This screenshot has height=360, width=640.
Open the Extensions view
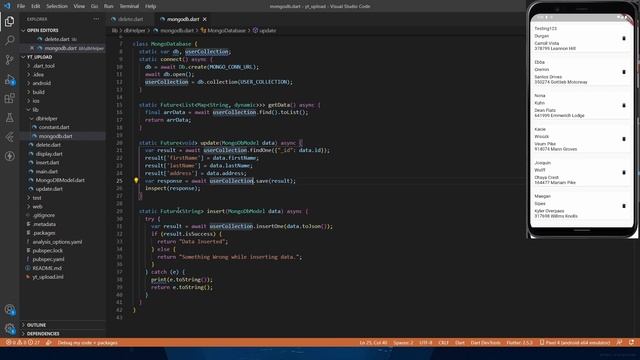(x=9, y=98)
